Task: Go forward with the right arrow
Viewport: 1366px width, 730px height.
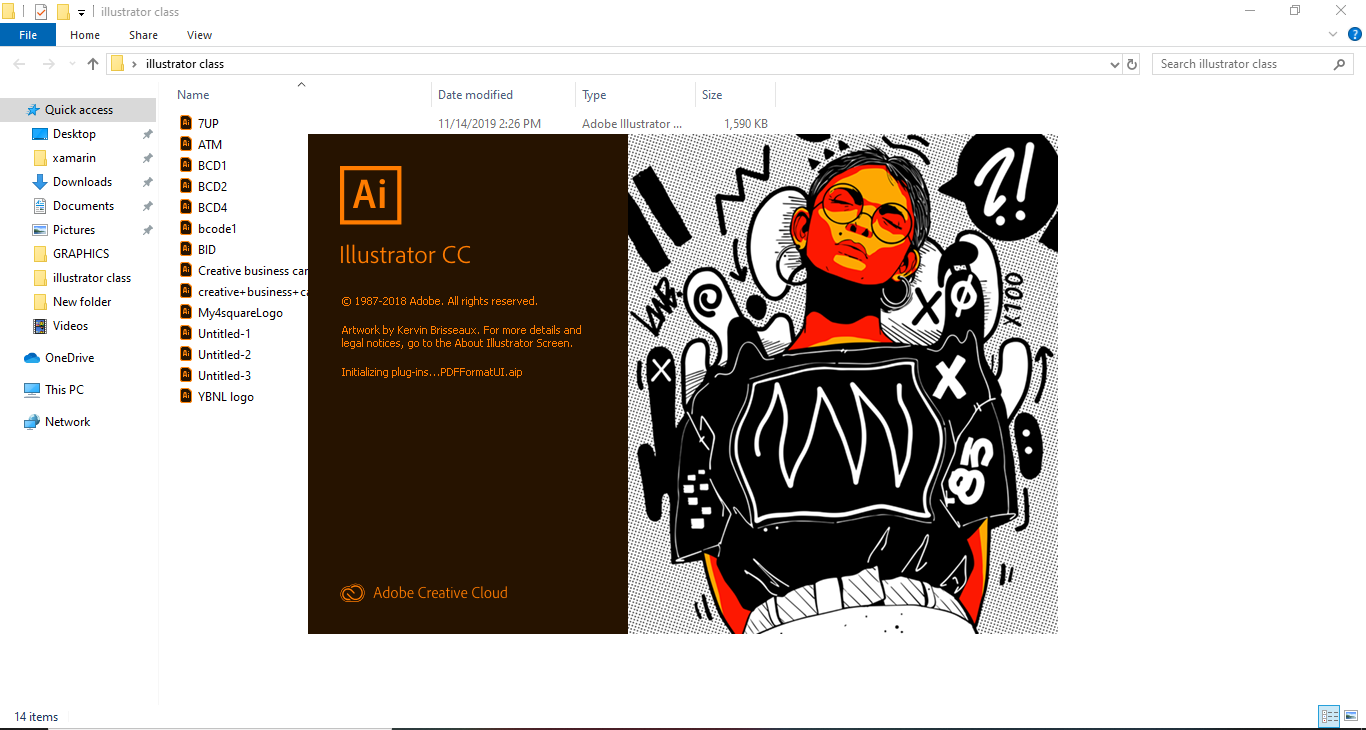Action: point(48,64)
